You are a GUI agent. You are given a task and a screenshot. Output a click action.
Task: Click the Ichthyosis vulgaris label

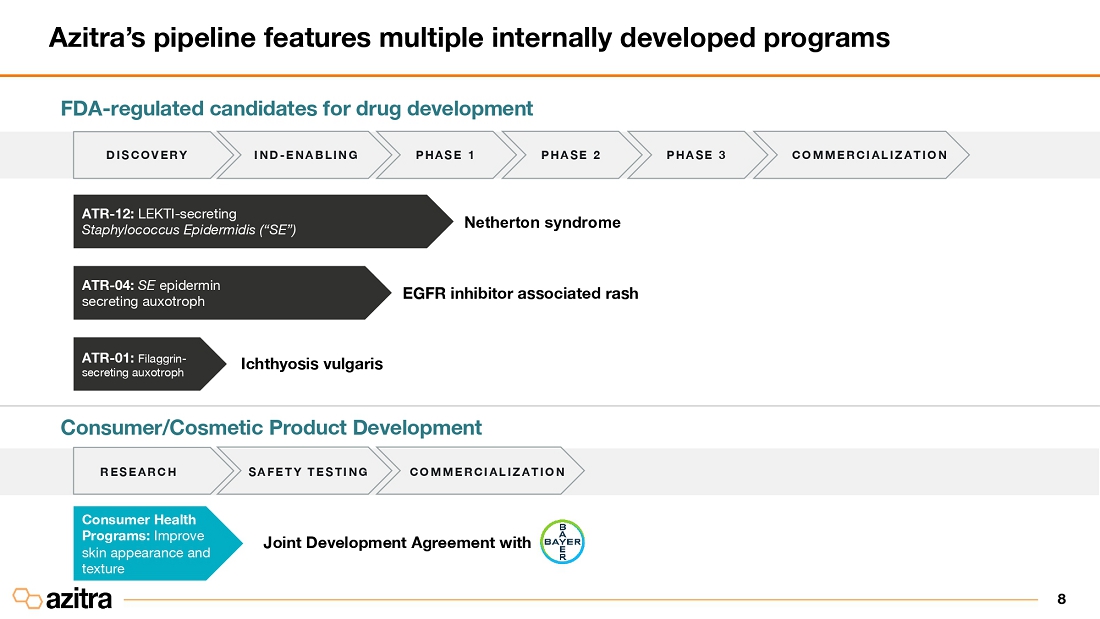(311, 364)
